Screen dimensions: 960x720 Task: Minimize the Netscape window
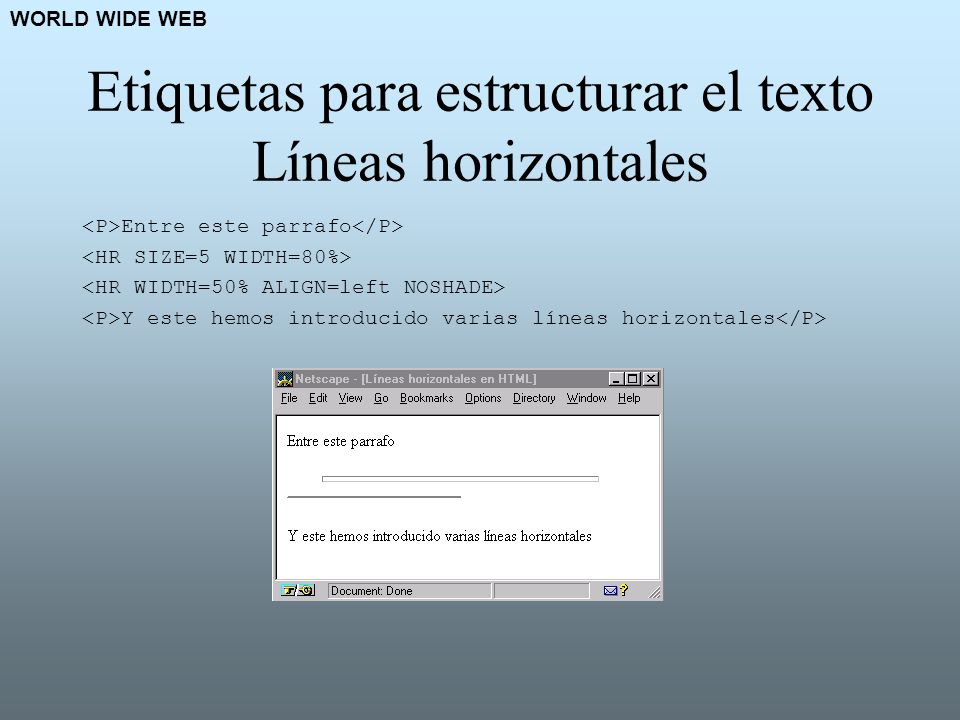617,379
